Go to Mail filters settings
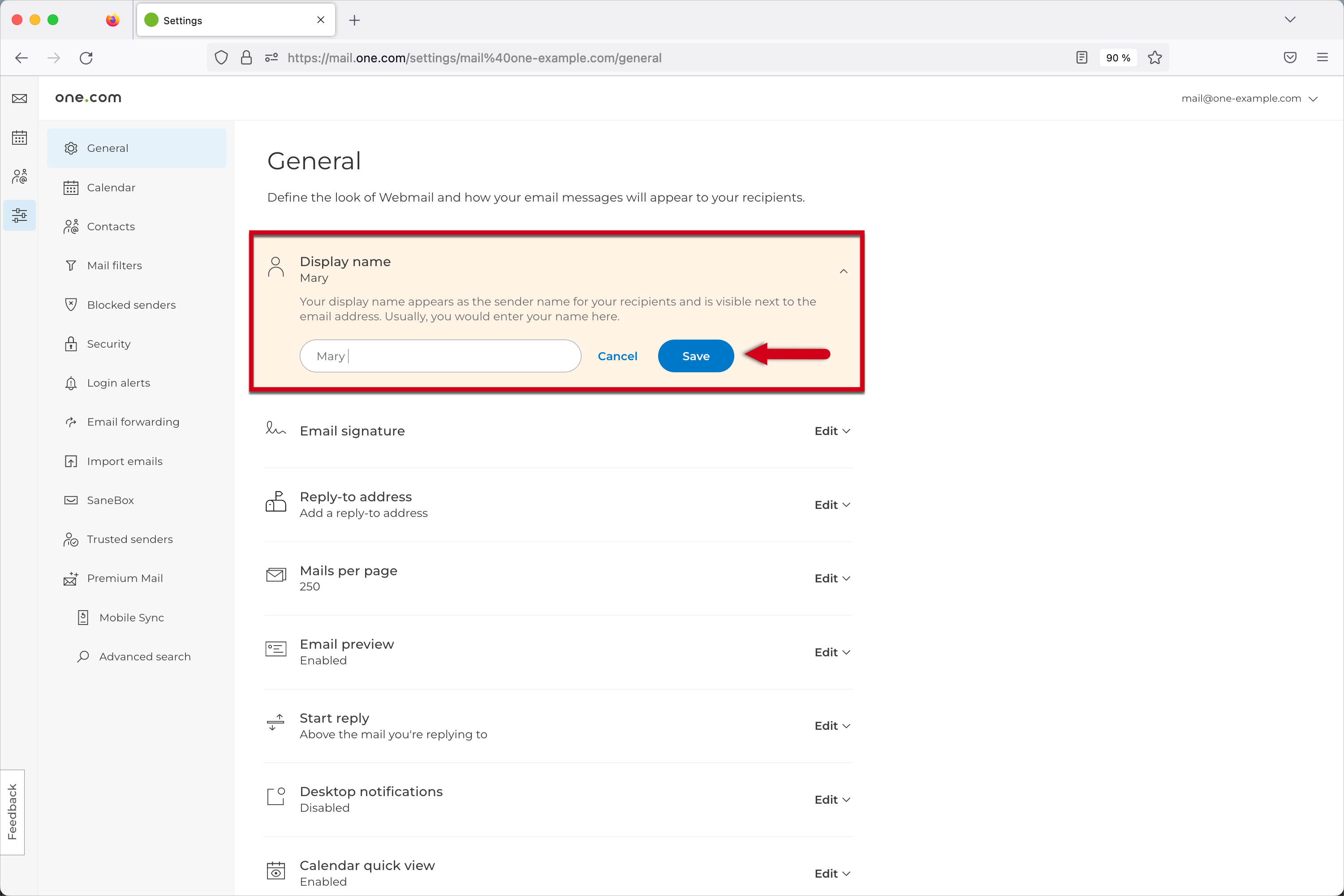Viewport: 1344px width, 896px height. 114,266
